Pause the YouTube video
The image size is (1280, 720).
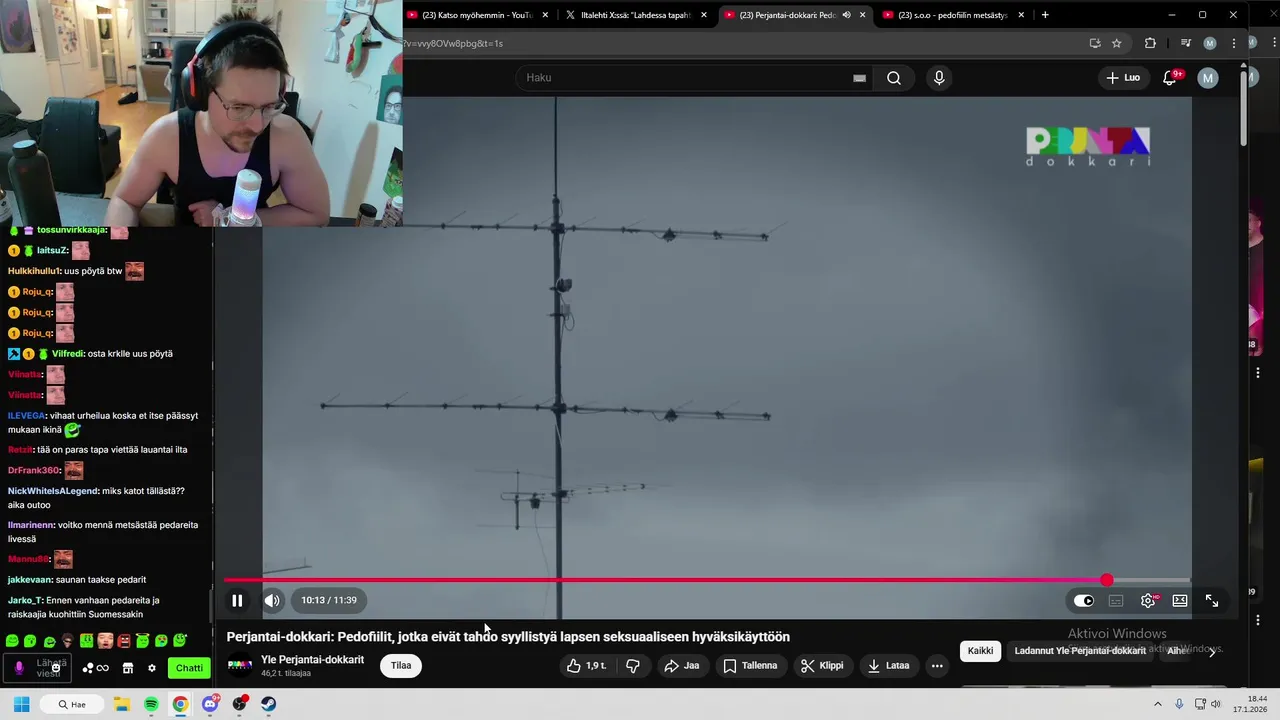(237, 601)
